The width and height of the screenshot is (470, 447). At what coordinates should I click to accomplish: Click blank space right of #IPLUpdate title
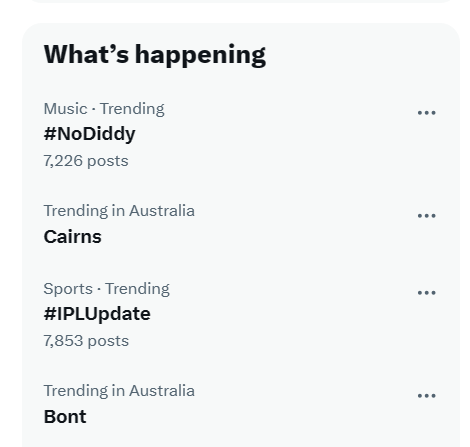click(280, 314)
